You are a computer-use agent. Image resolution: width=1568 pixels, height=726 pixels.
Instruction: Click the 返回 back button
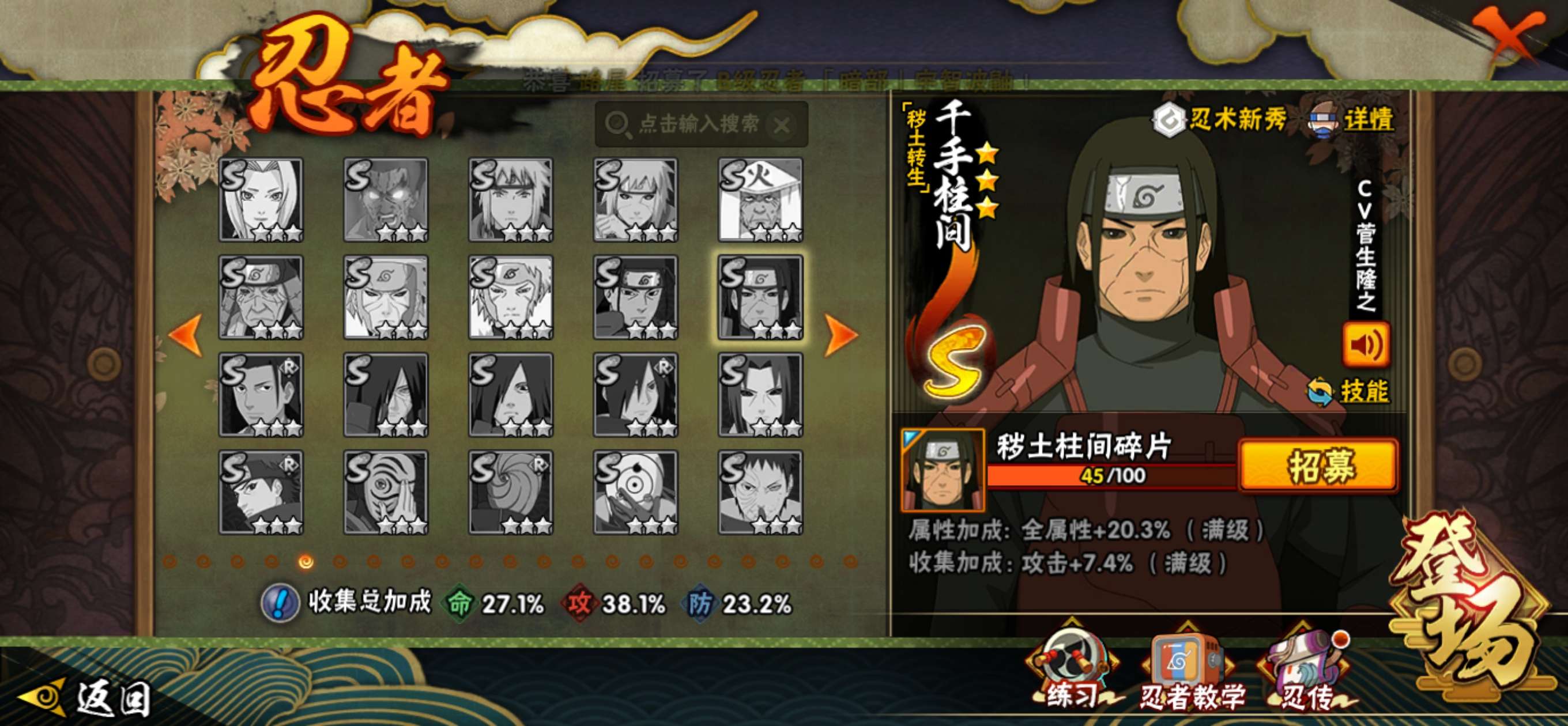point(85,698)
